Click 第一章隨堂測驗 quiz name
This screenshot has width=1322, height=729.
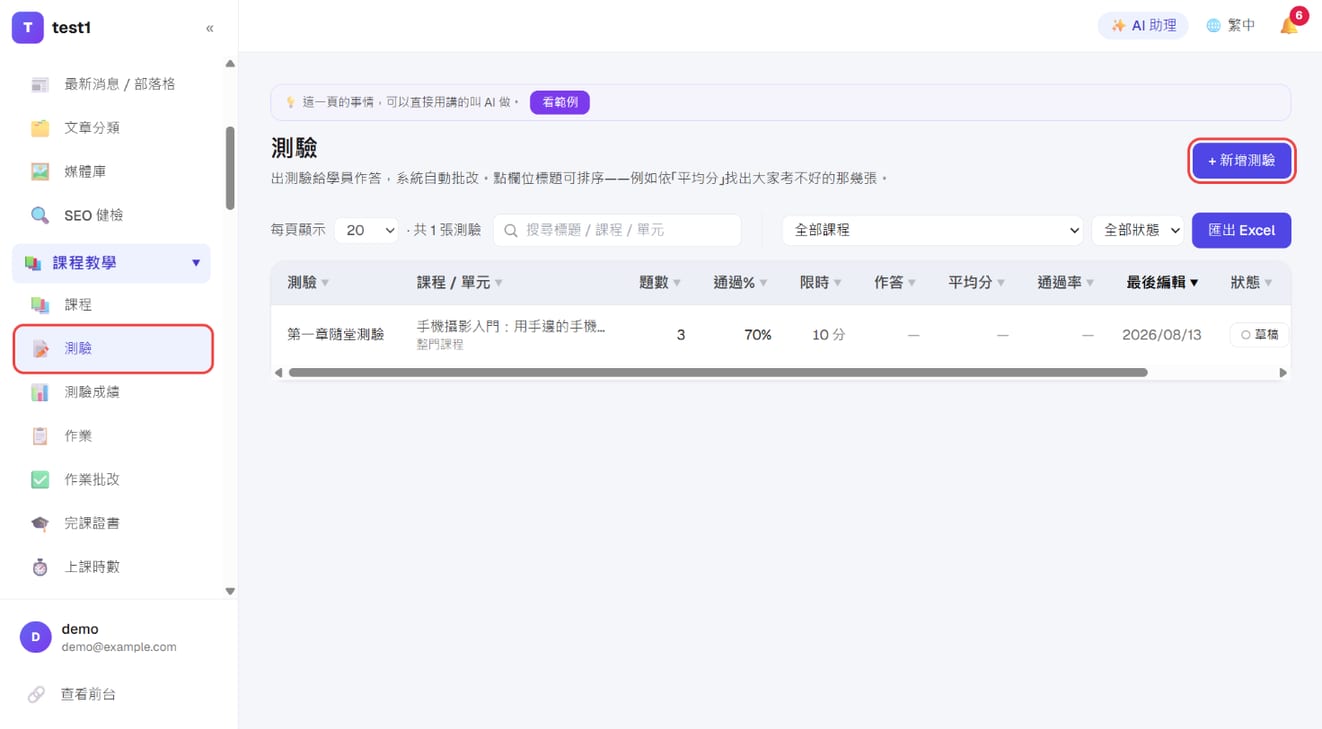[x=335, y=335]
